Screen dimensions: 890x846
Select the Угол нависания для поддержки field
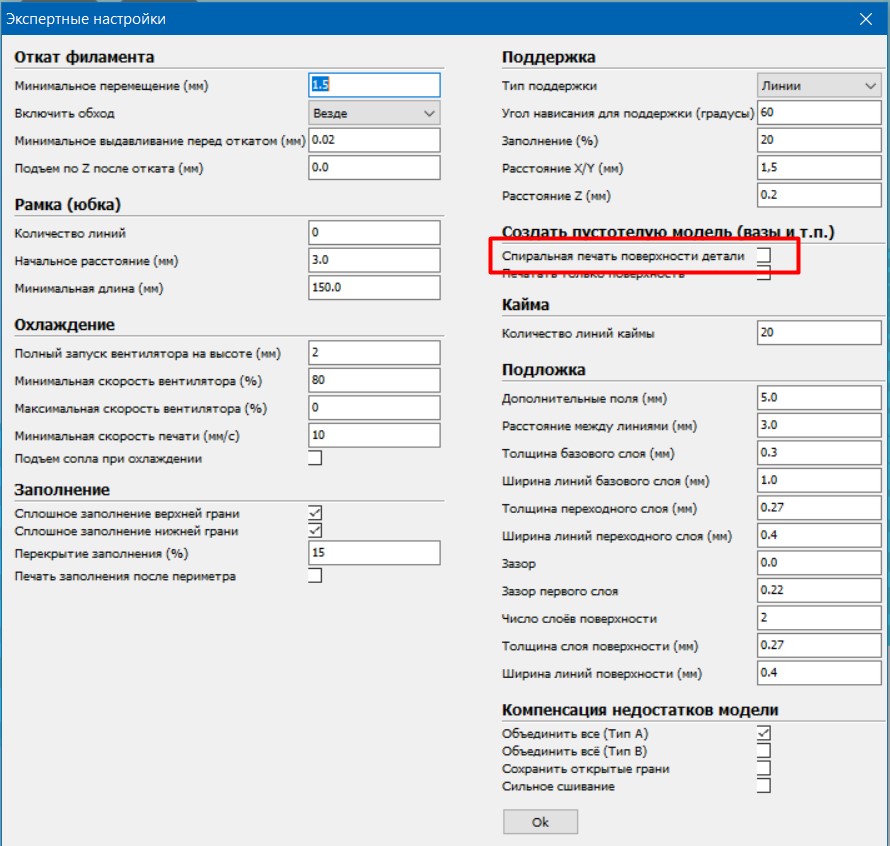818,113
